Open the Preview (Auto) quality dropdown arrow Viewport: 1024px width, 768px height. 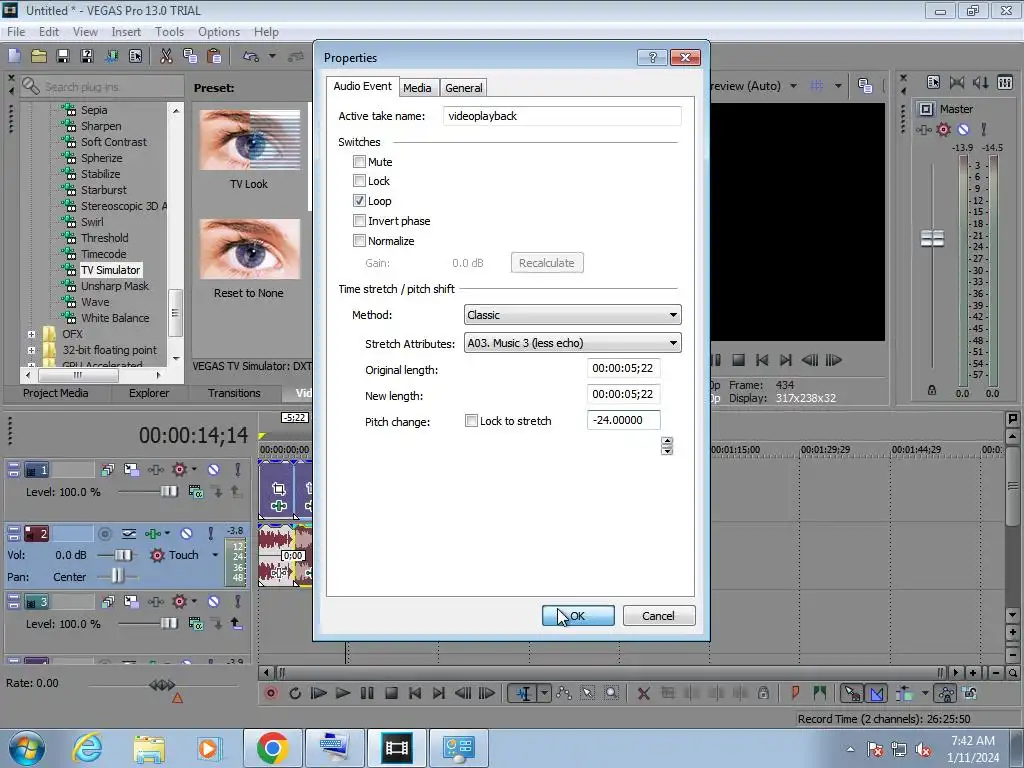click(793, 86)
